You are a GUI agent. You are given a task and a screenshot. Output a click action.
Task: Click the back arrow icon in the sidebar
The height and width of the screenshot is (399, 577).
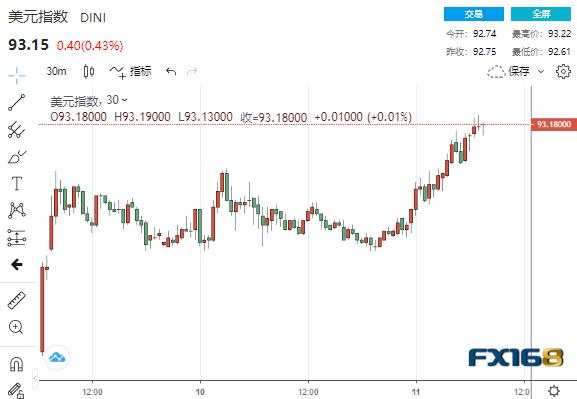17,264
